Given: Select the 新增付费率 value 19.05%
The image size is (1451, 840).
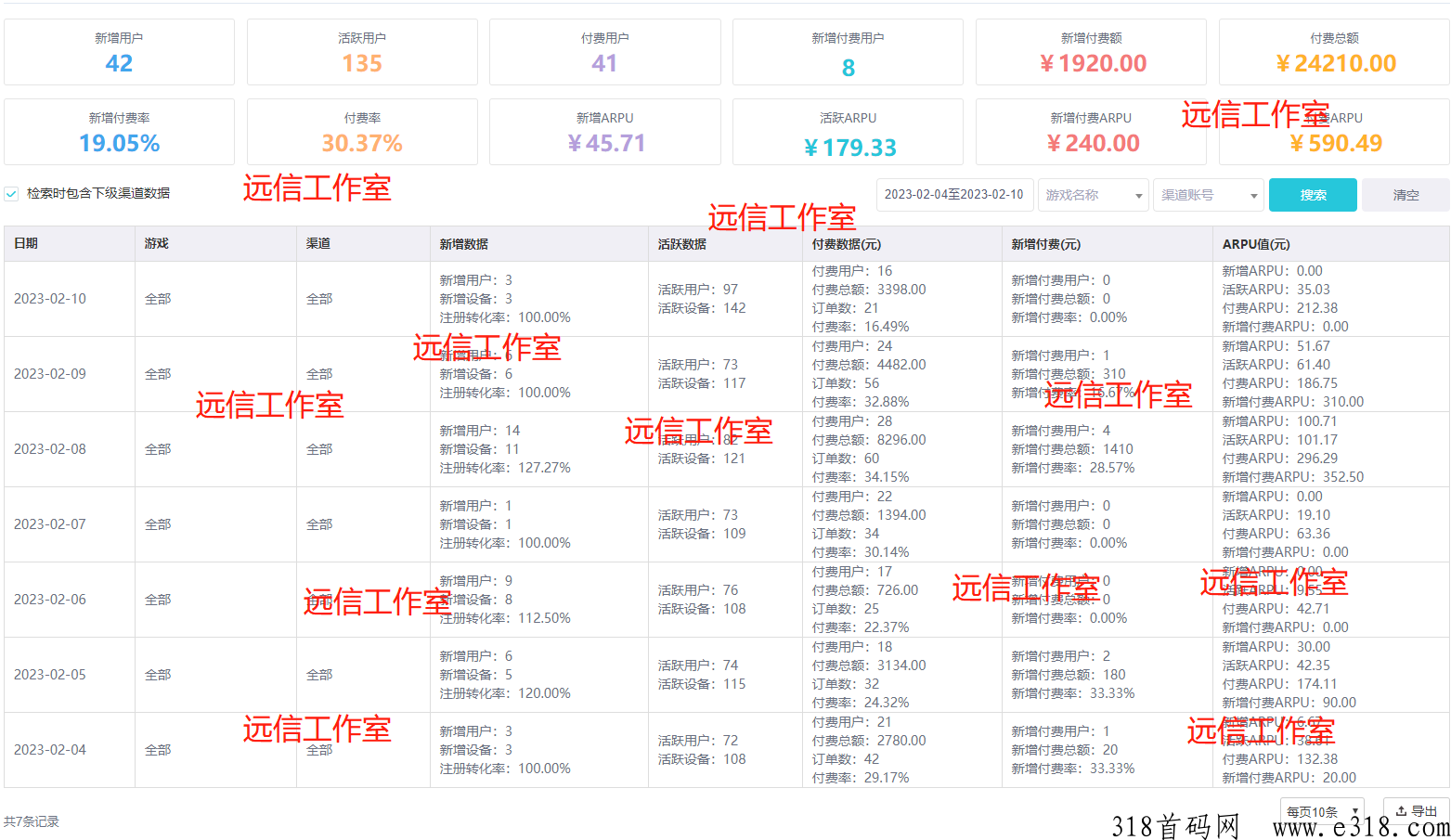Looking at the screenshot, I should [x=120, y=143].
